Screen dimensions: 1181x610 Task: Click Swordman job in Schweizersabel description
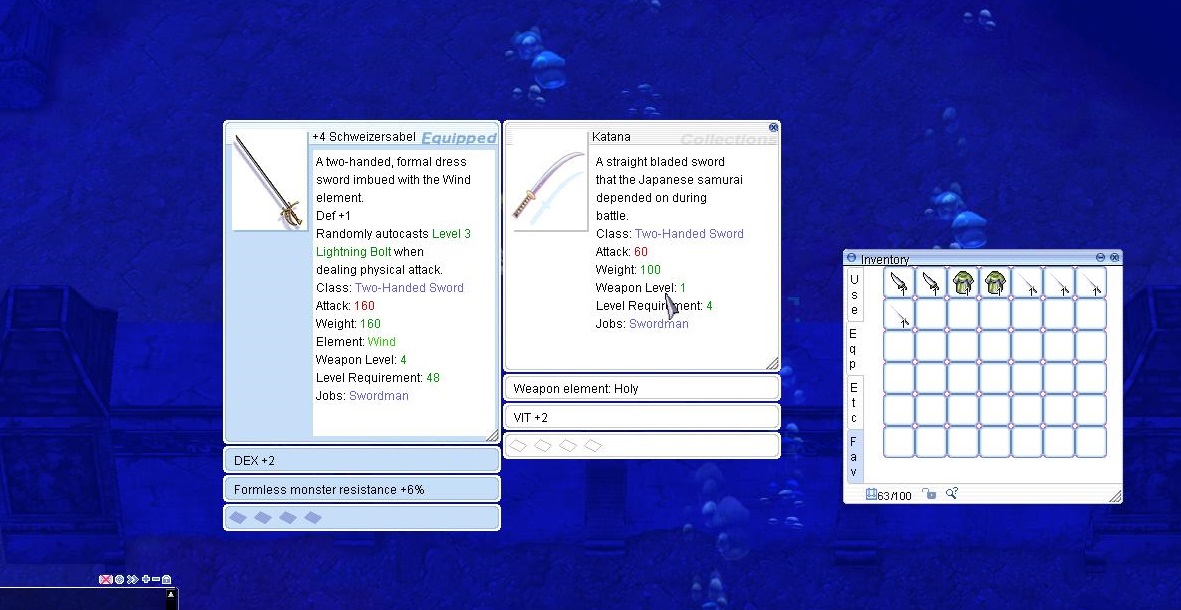point(379,396)
